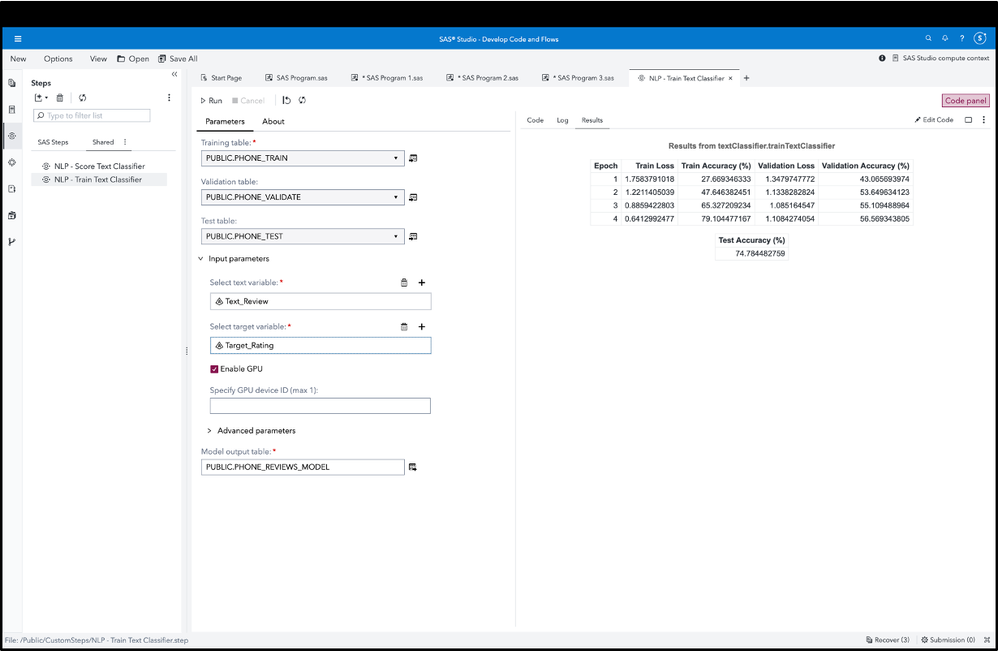Click the new step icon in Steps panel
Screen dimensions: 998x651
pos(41,98)
